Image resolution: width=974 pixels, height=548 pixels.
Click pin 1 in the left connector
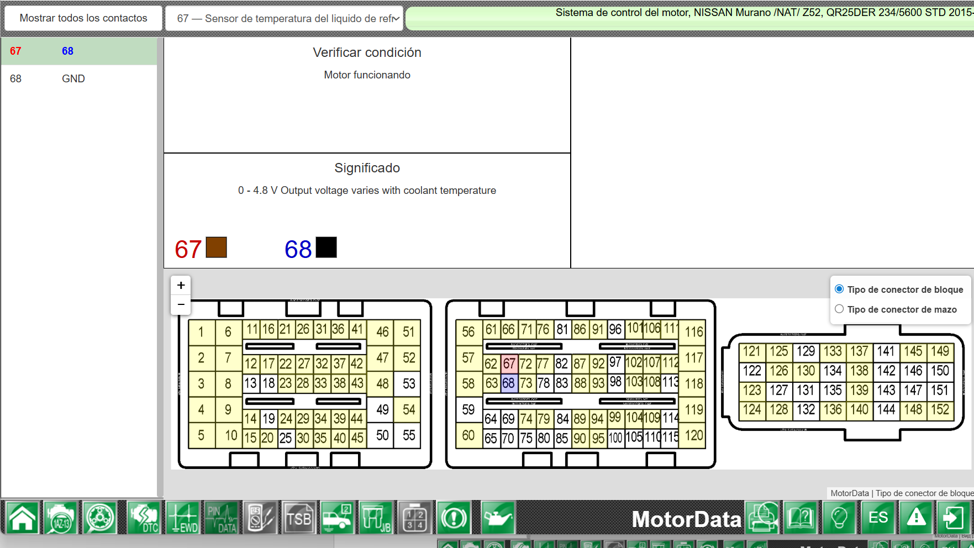pyautogui.click(x=201, y=332)
